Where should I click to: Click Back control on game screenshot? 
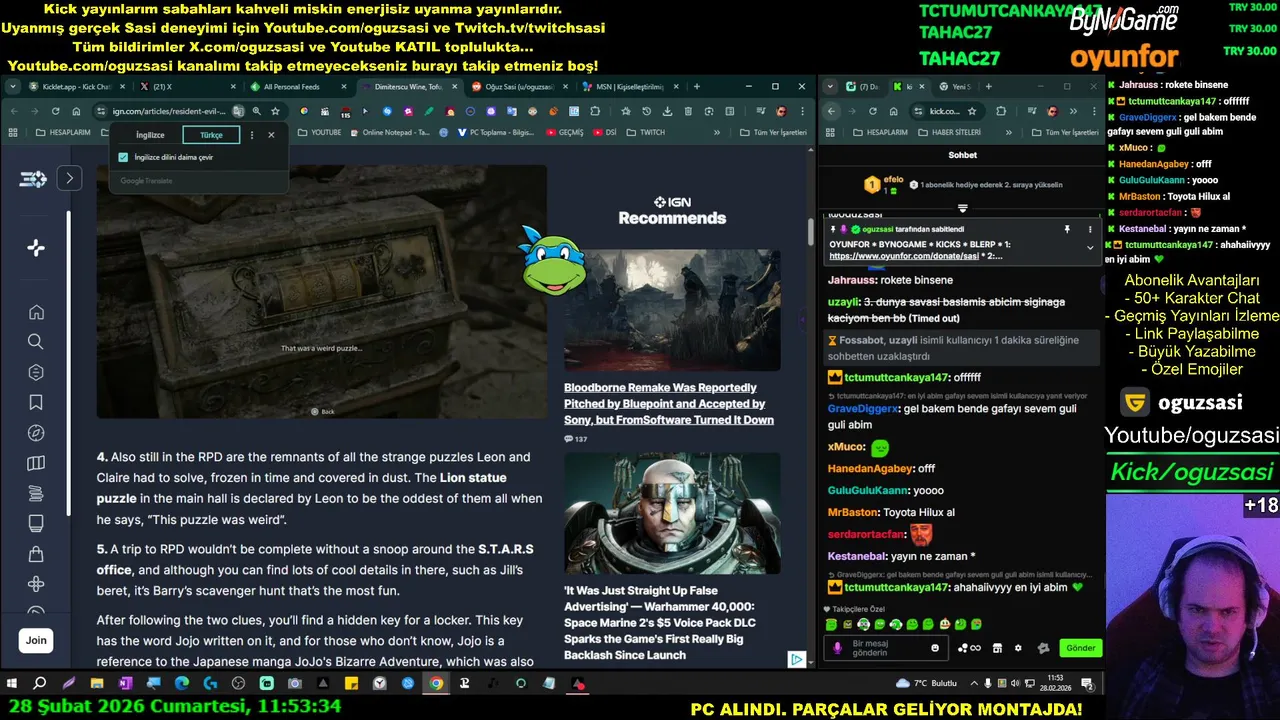pos(323,411)
